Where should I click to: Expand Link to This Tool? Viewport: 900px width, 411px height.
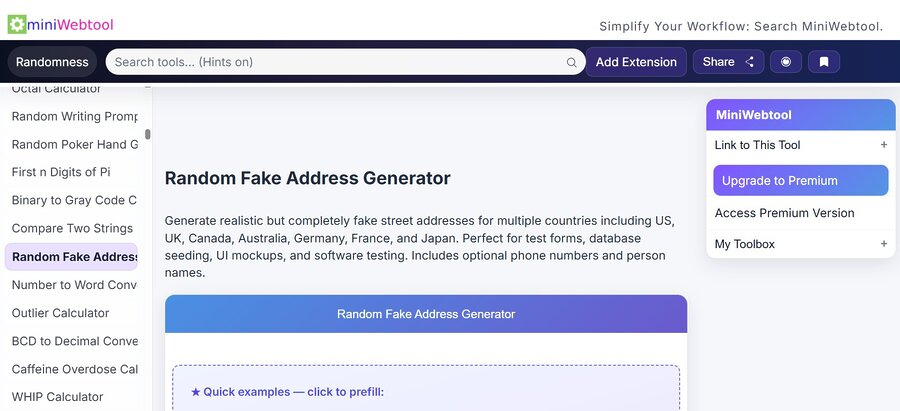tap(883, 145)
